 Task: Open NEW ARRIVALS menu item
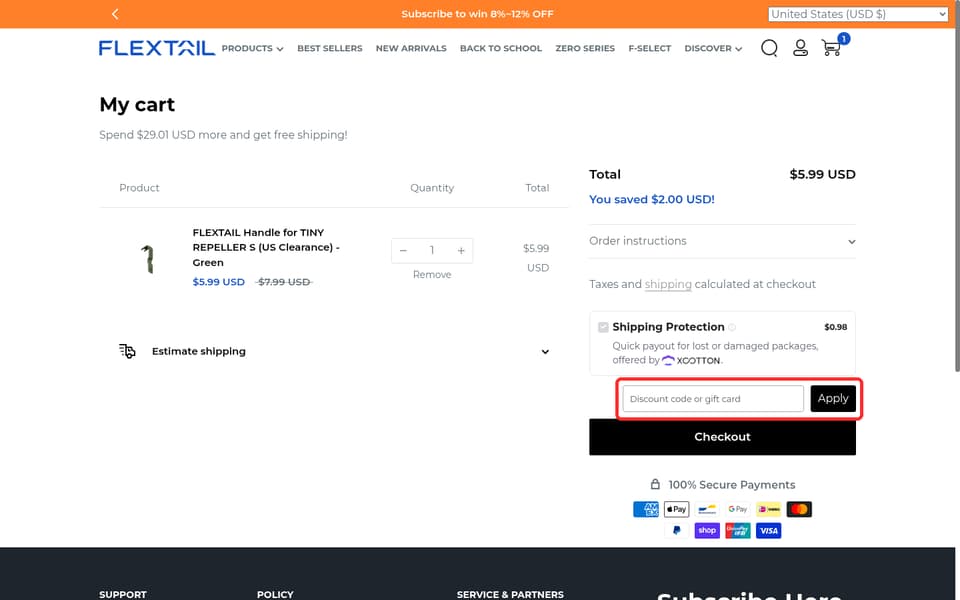click(411, 48)
